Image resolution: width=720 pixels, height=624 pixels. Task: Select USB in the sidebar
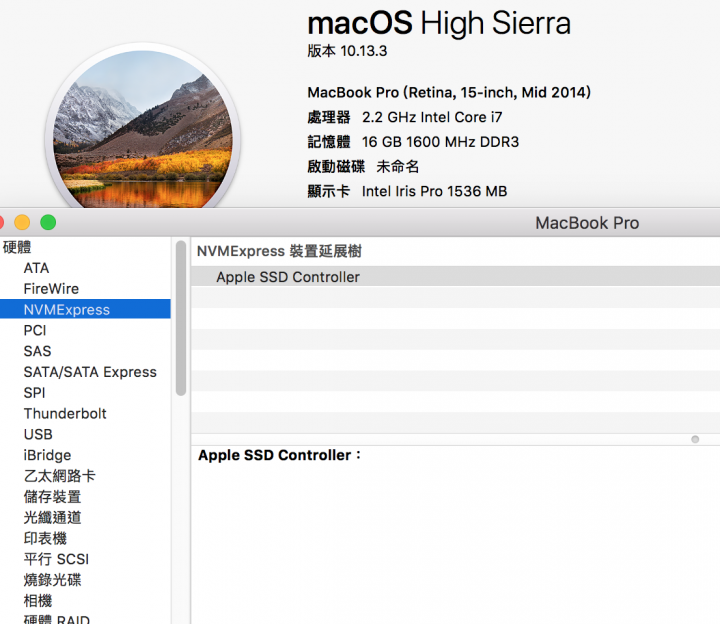click(x=38, y=434)
